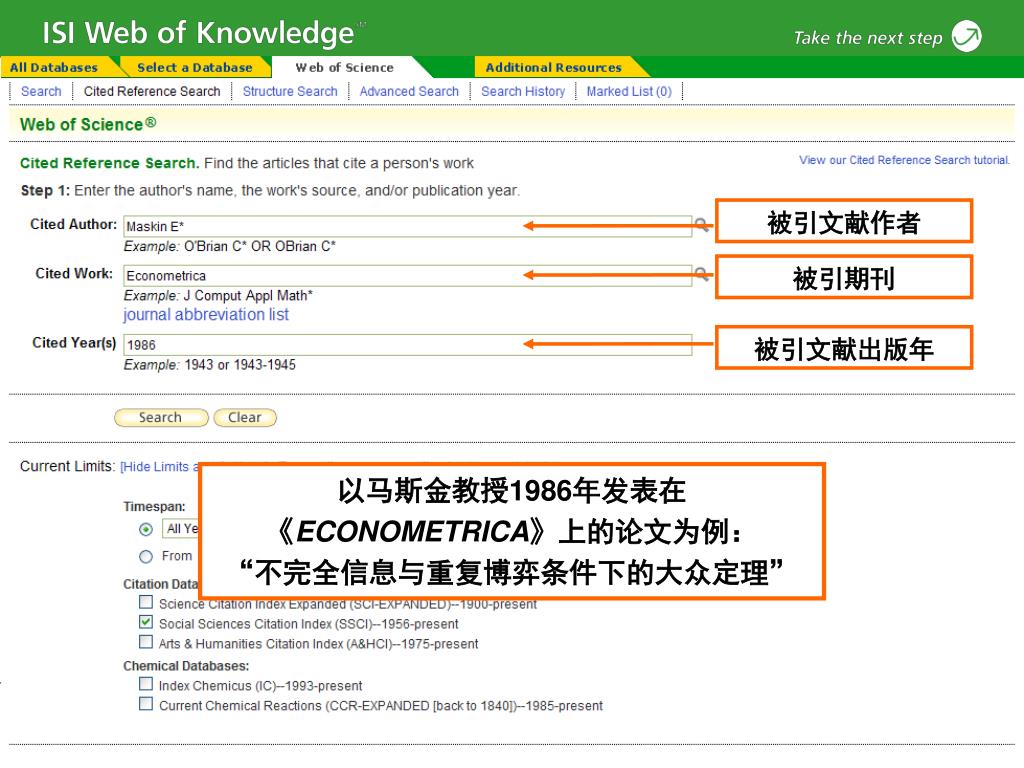Viewport: 1024px width, 768px height.
Task: Open Advanced Search link
Action: 409,91
